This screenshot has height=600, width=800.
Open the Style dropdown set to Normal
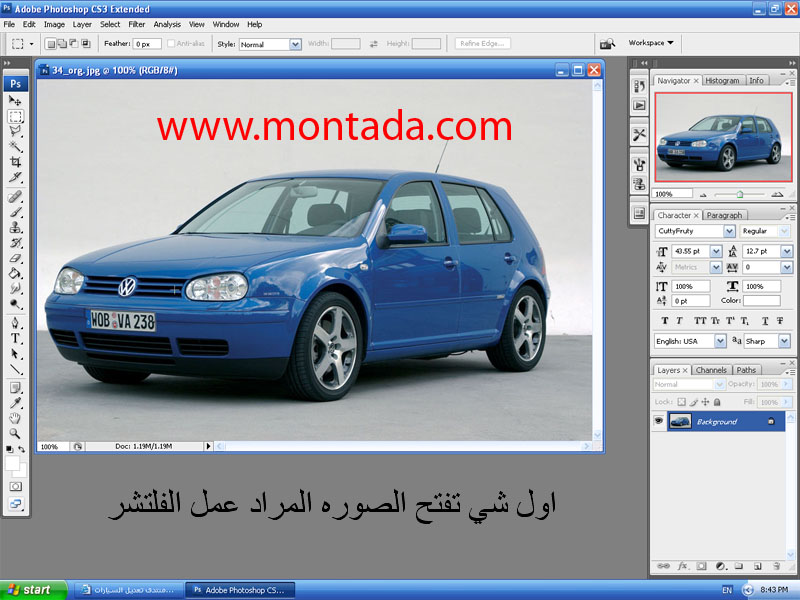click(x=270, y=44)
